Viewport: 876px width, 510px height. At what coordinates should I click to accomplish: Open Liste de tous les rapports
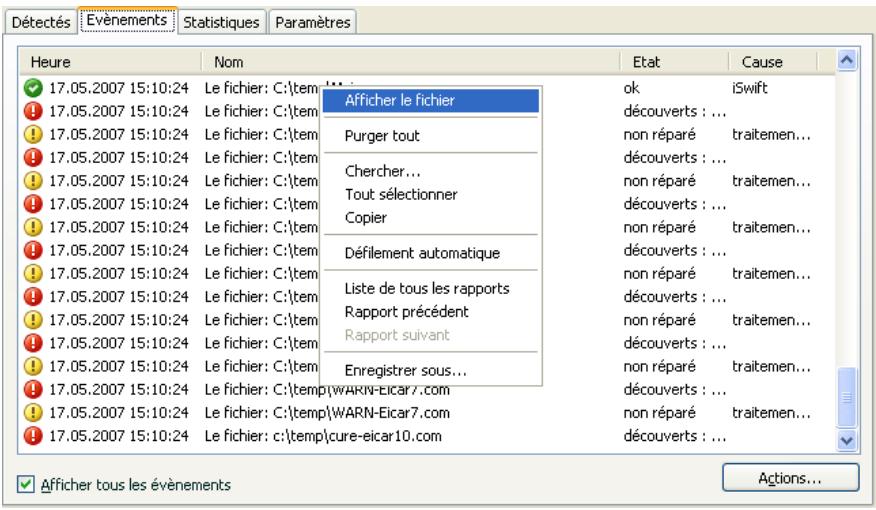coord(431,288)
